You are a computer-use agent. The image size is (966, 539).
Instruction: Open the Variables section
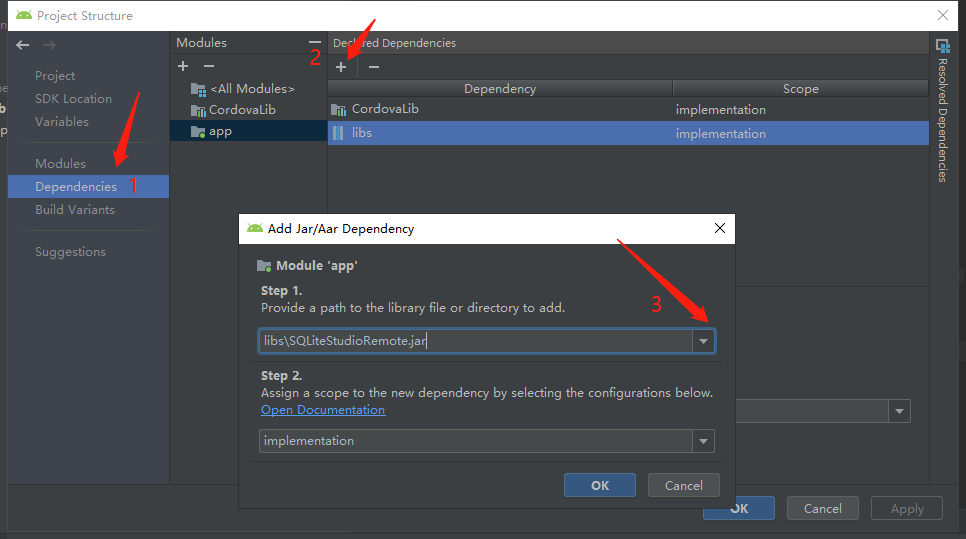(x=62, y=121)
